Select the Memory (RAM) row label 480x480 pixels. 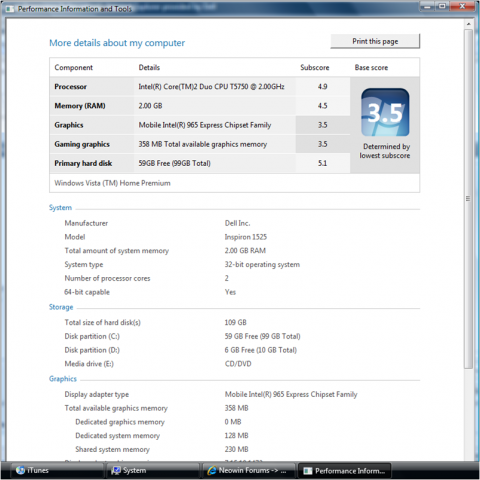coord(80,106)
